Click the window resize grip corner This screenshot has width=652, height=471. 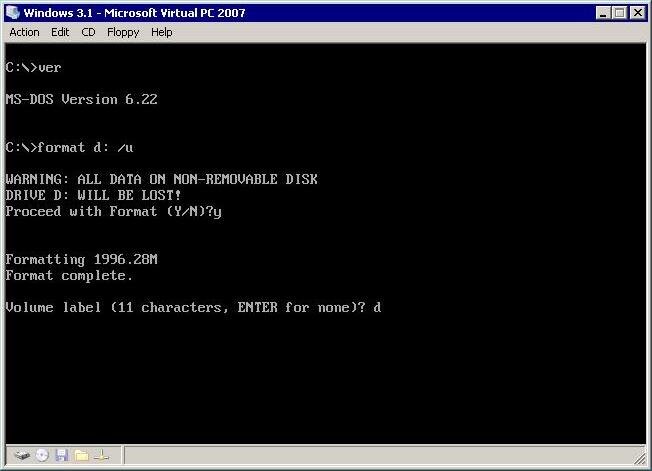639,459
